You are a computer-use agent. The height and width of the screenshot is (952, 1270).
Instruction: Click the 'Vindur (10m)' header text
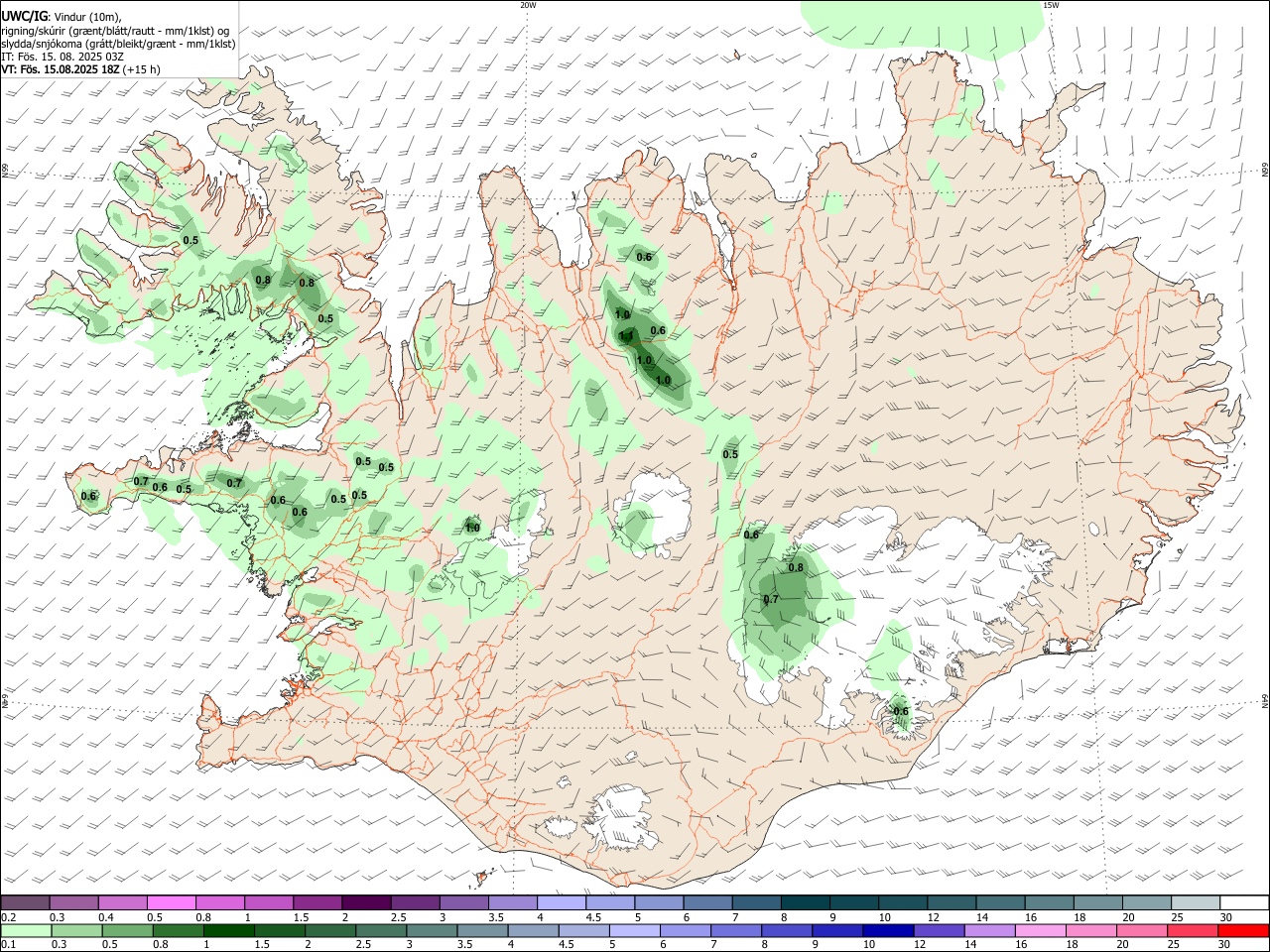[x=88, y=17]
